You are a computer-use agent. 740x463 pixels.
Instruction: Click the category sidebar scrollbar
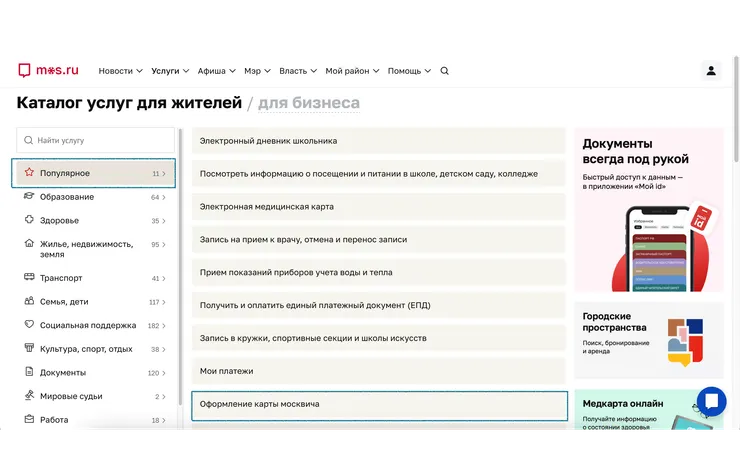(180, 267)
